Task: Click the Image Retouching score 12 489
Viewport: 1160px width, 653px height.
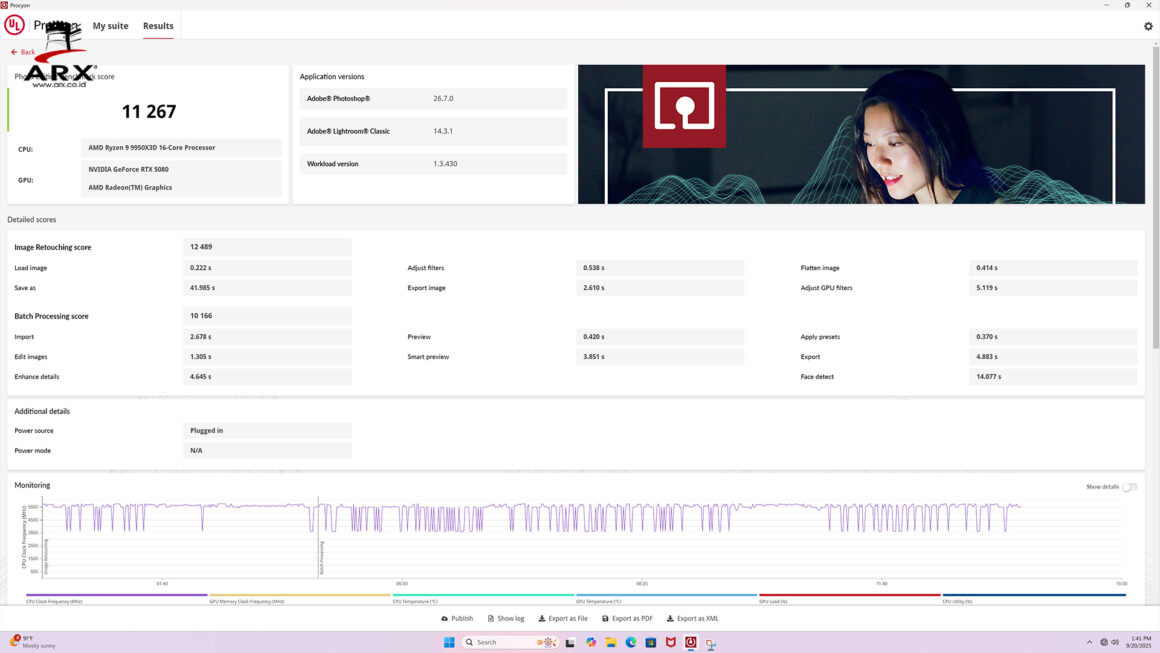Action: 267,247
